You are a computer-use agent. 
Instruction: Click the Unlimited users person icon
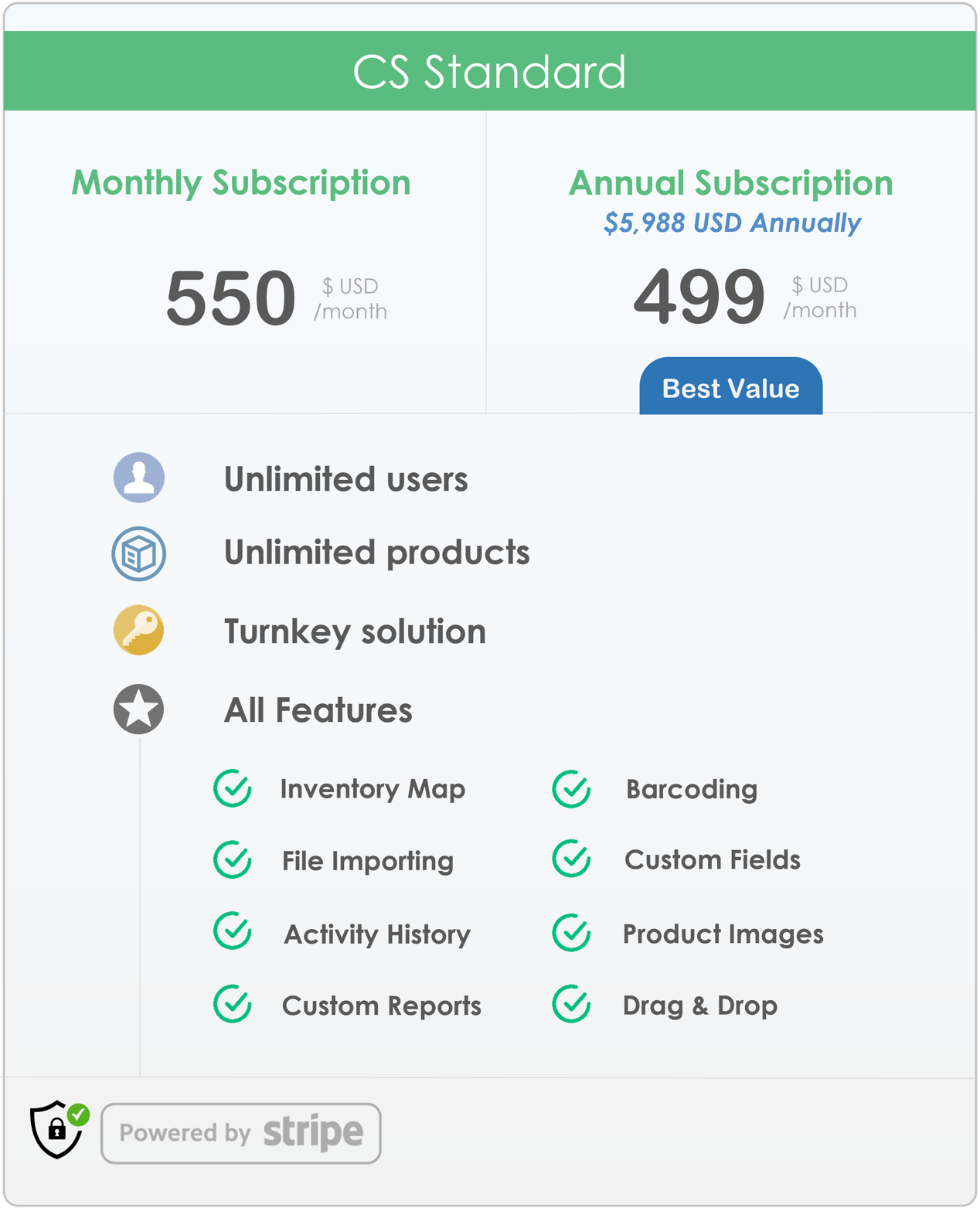(139, 478)
